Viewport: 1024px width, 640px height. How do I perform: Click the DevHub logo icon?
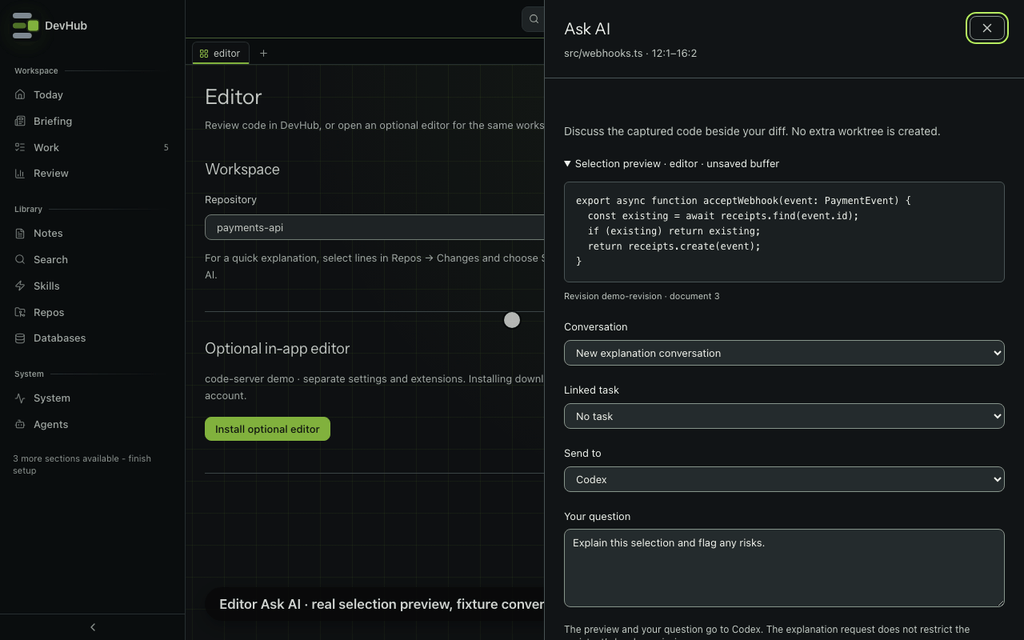pos(25,25)
